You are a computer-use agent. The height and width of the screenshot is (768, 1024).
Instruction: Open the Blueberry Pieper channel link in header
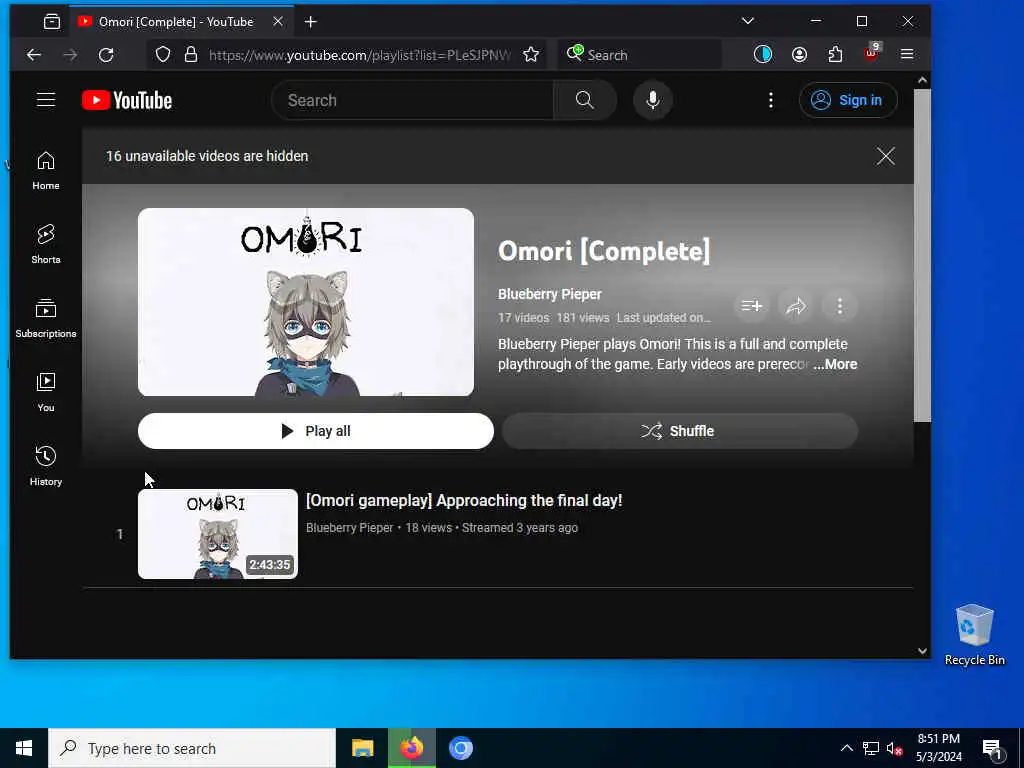coord(549,294)
